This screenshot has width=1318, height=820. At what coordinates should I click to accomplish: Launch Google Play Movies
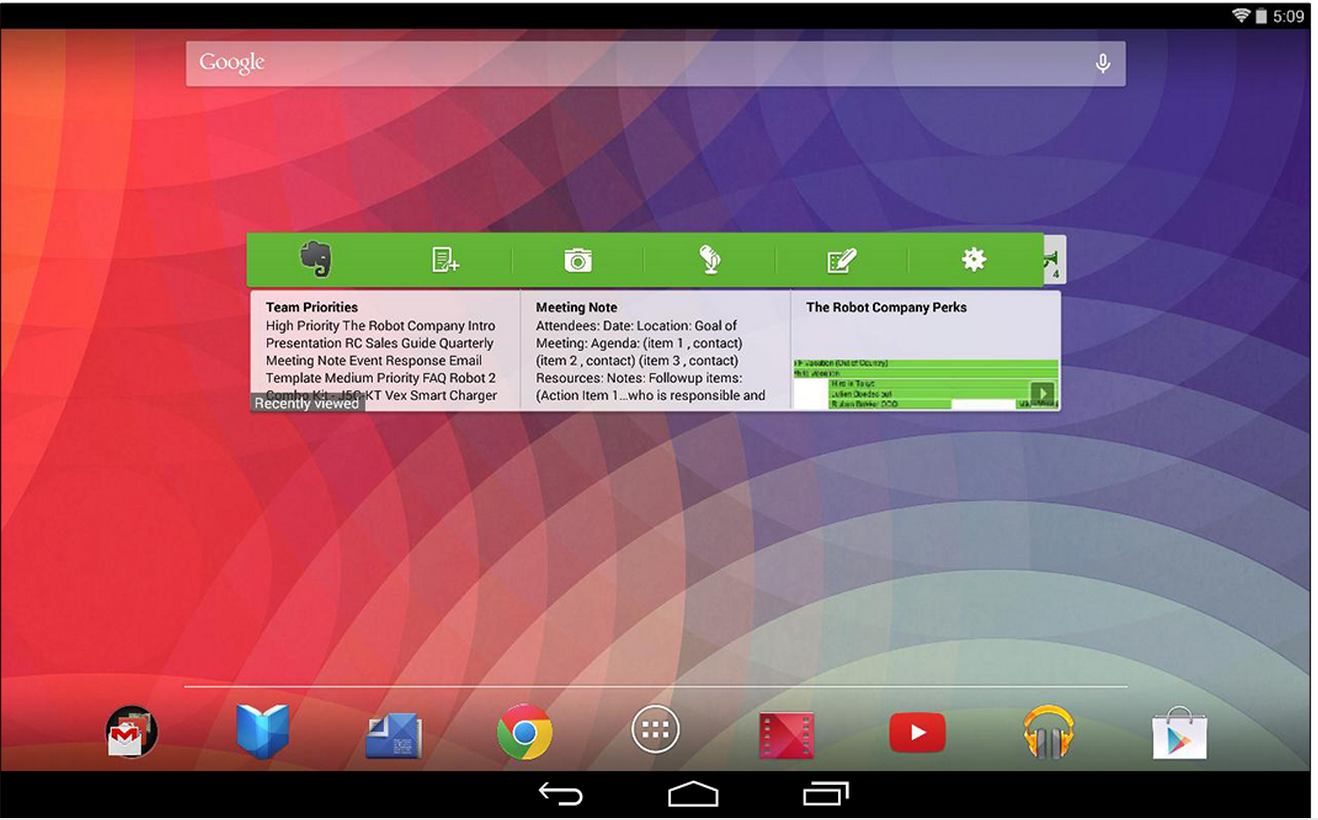coord(786,735)
